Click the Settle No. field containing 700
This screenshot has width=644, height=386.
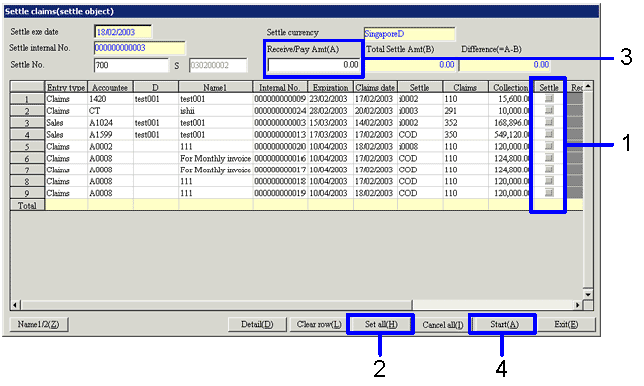coord(131,65)
